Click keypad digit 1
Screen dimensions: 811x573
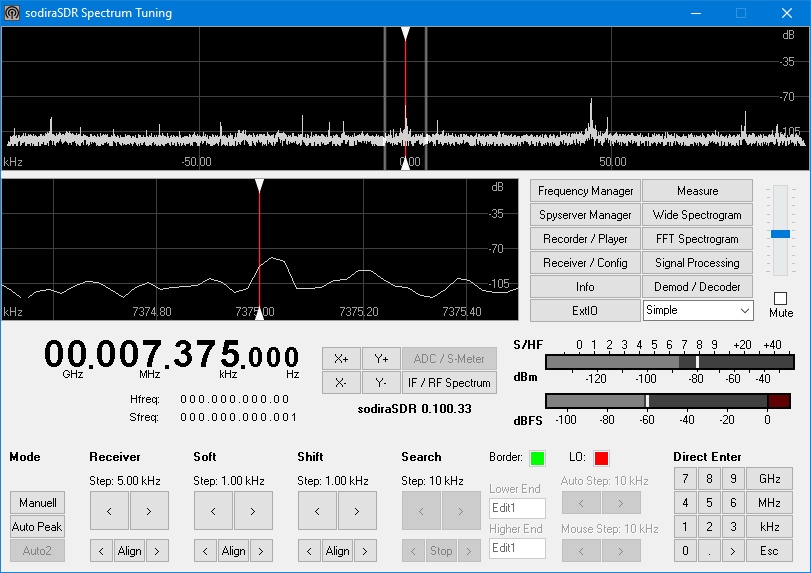[x=685, y=526]
